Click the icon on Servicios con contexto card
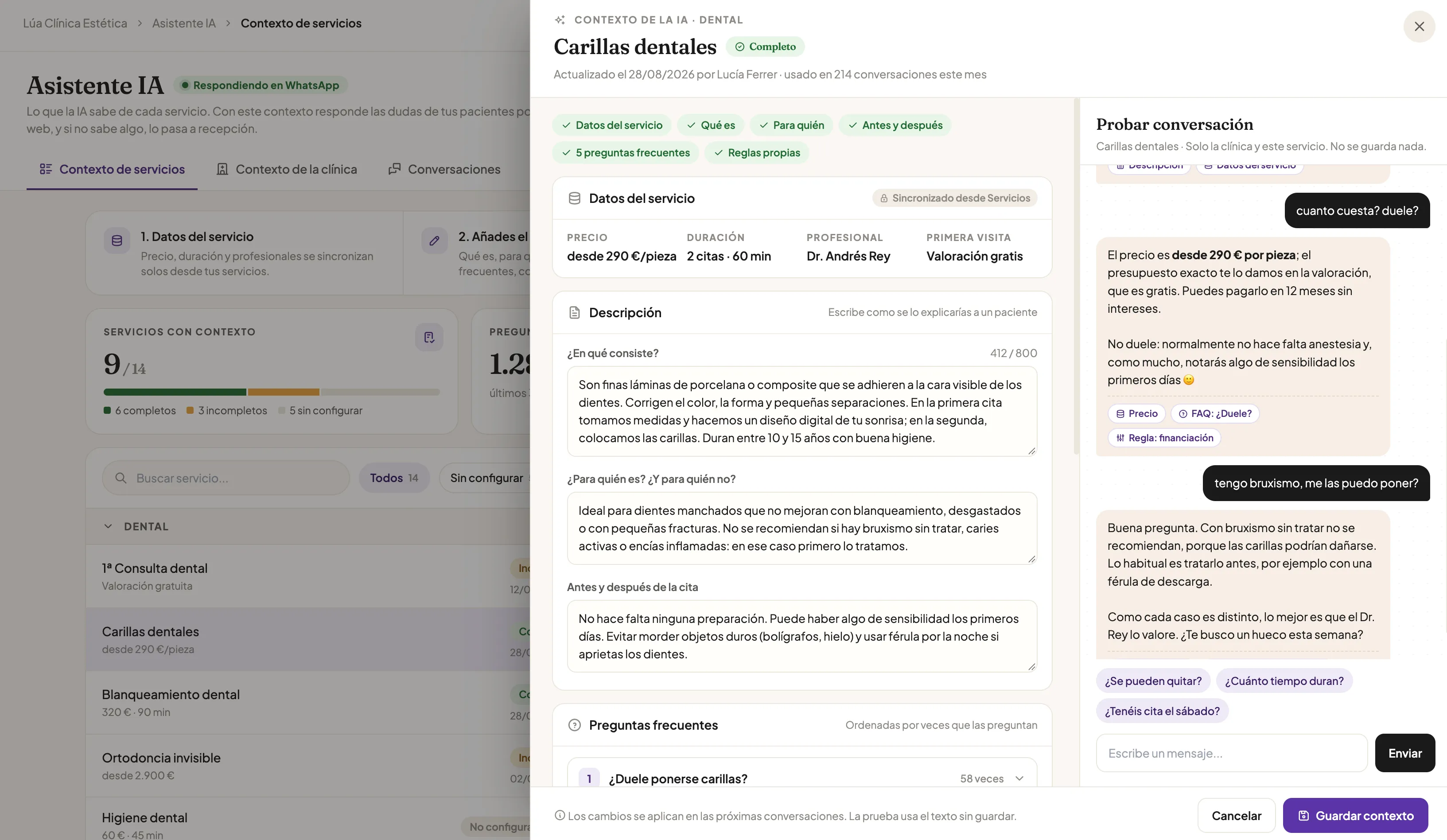The width and height of the screenshot is (1447, 840). click(x=429, y=337)
